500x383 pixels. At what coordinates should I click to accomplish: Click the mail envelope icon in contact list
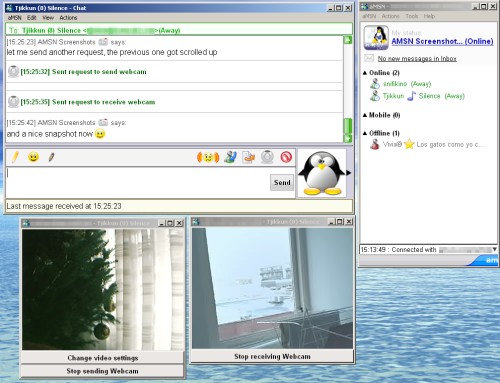tap(369, 58)
